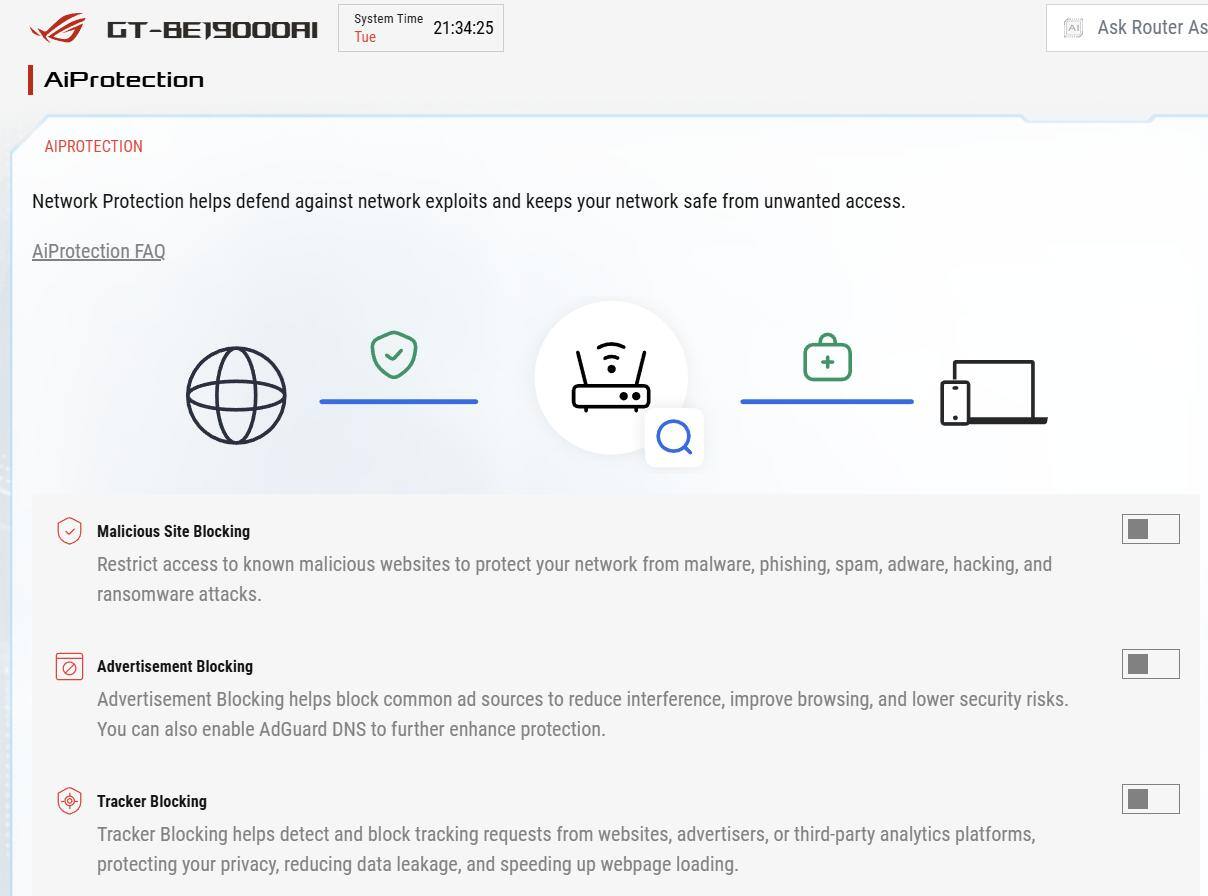This screenshot has width=1208, height=896.
Task: Turn on the Advertisement Blocking switch
Action: tap(1150, 664)
